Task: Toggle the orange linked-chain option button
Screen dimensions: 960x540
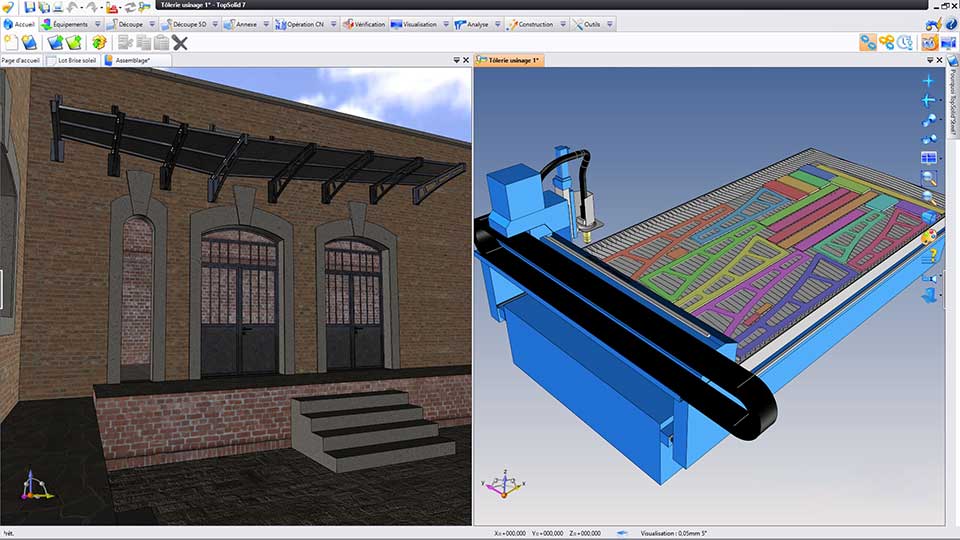Action: (x=886, y=42)
